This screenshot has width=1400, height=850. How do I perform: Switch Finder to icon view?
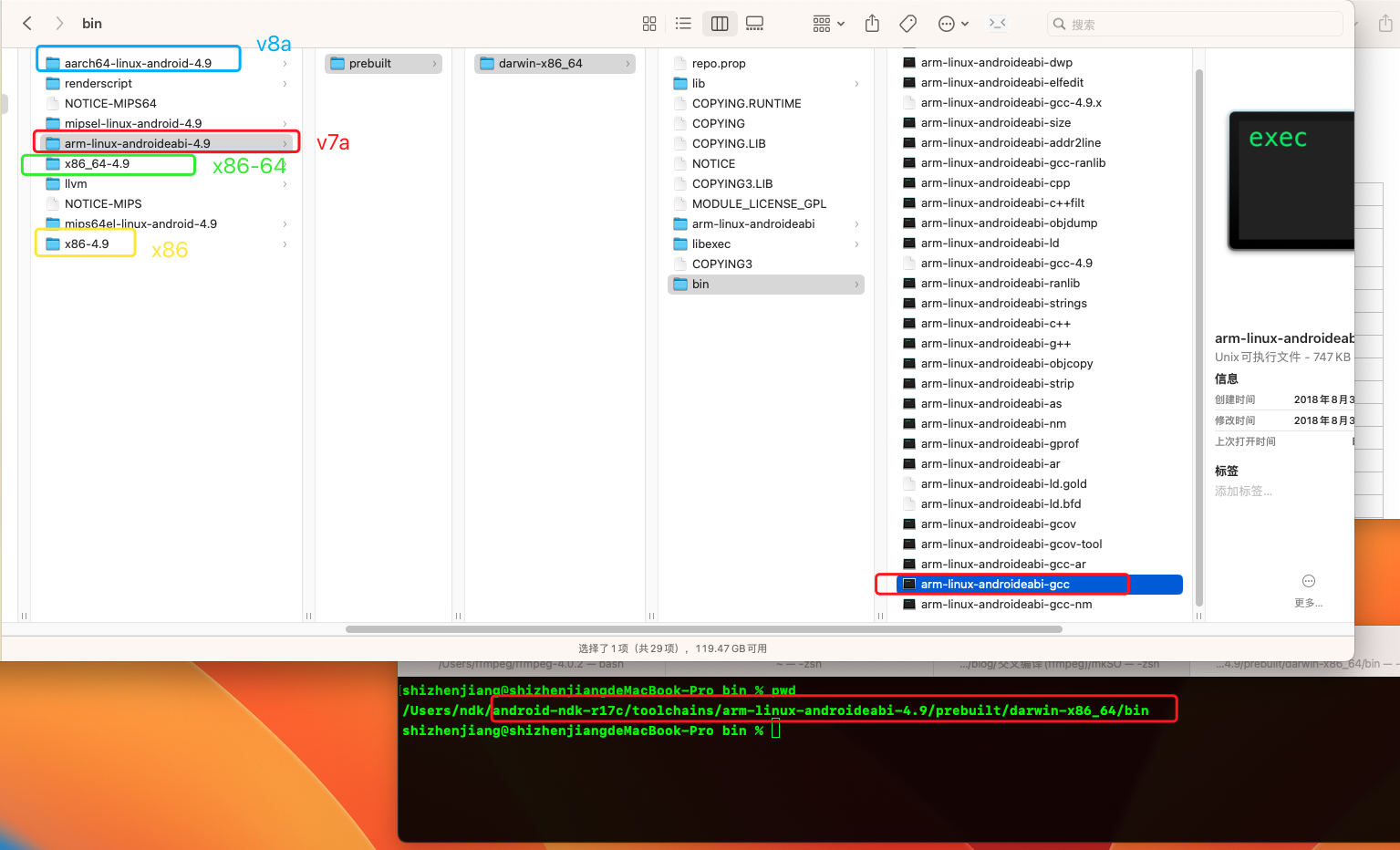[649, 24]
